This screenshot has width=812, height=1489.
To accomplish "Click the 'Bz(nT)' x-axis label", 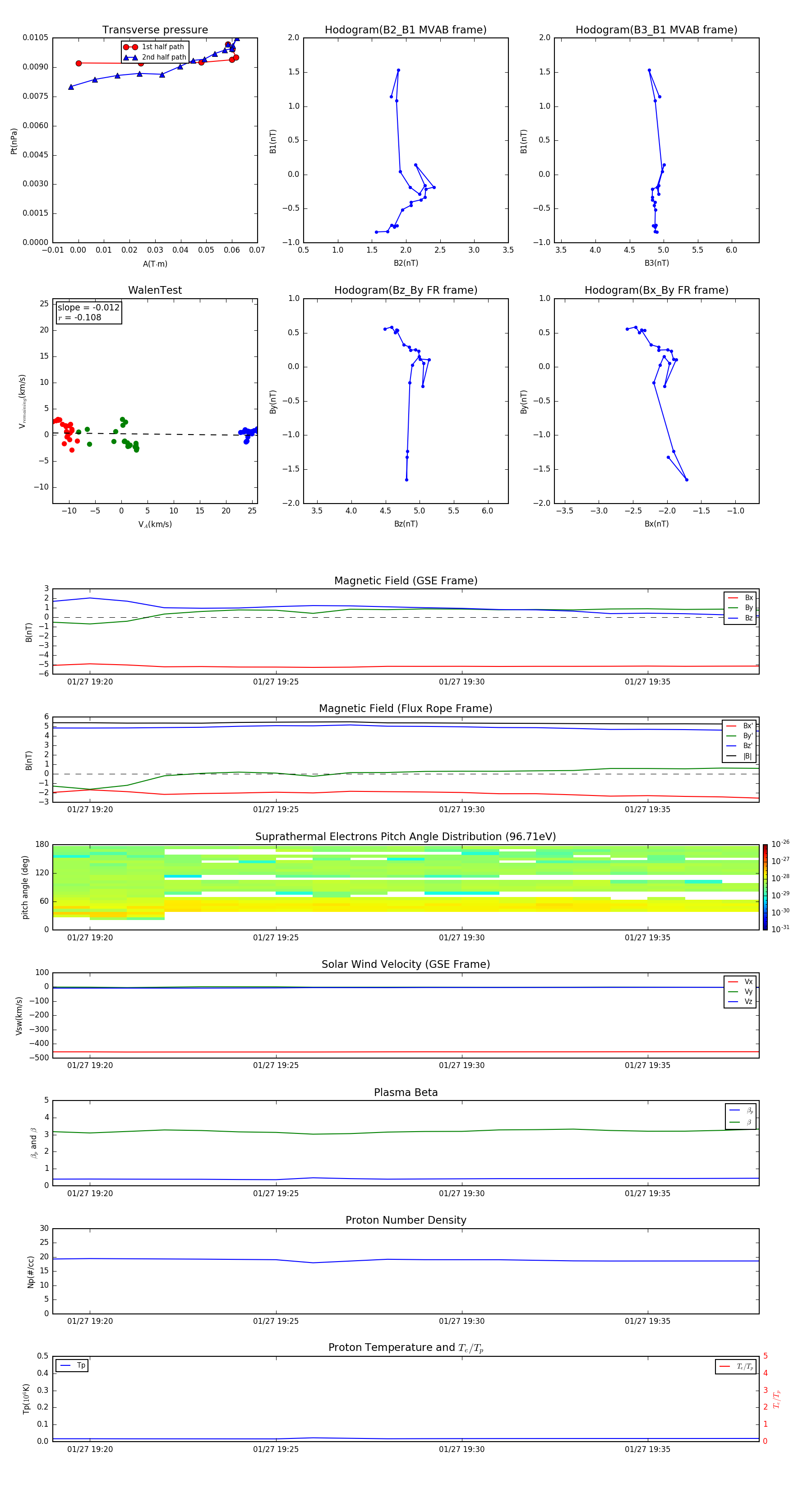I will 406,524.
